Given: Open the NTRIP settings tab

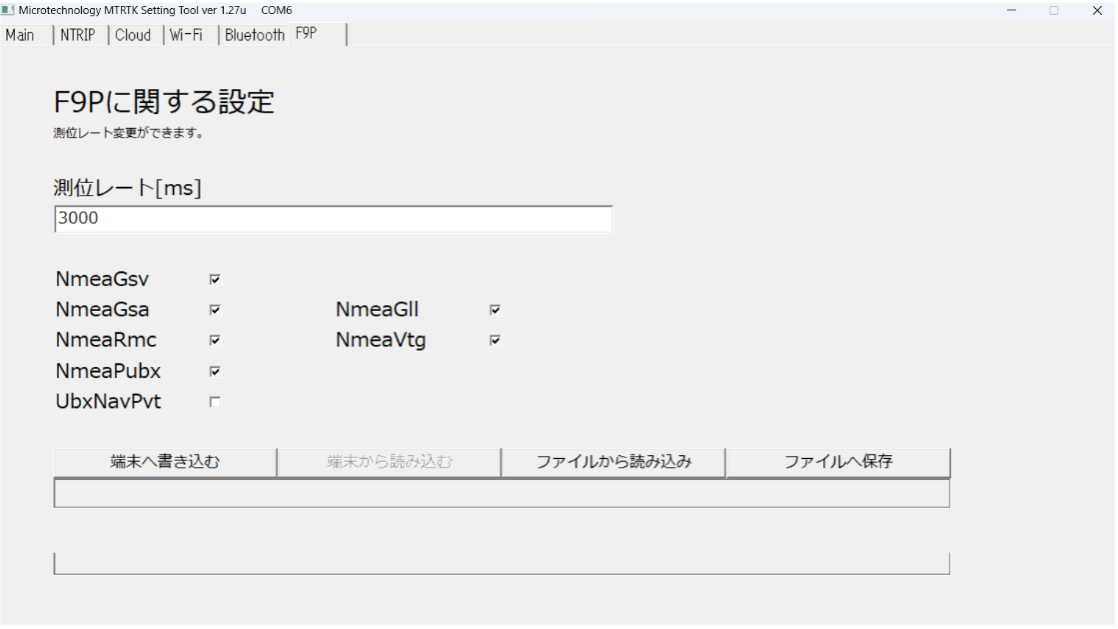Looking at the screenshot, I should 76,33.
